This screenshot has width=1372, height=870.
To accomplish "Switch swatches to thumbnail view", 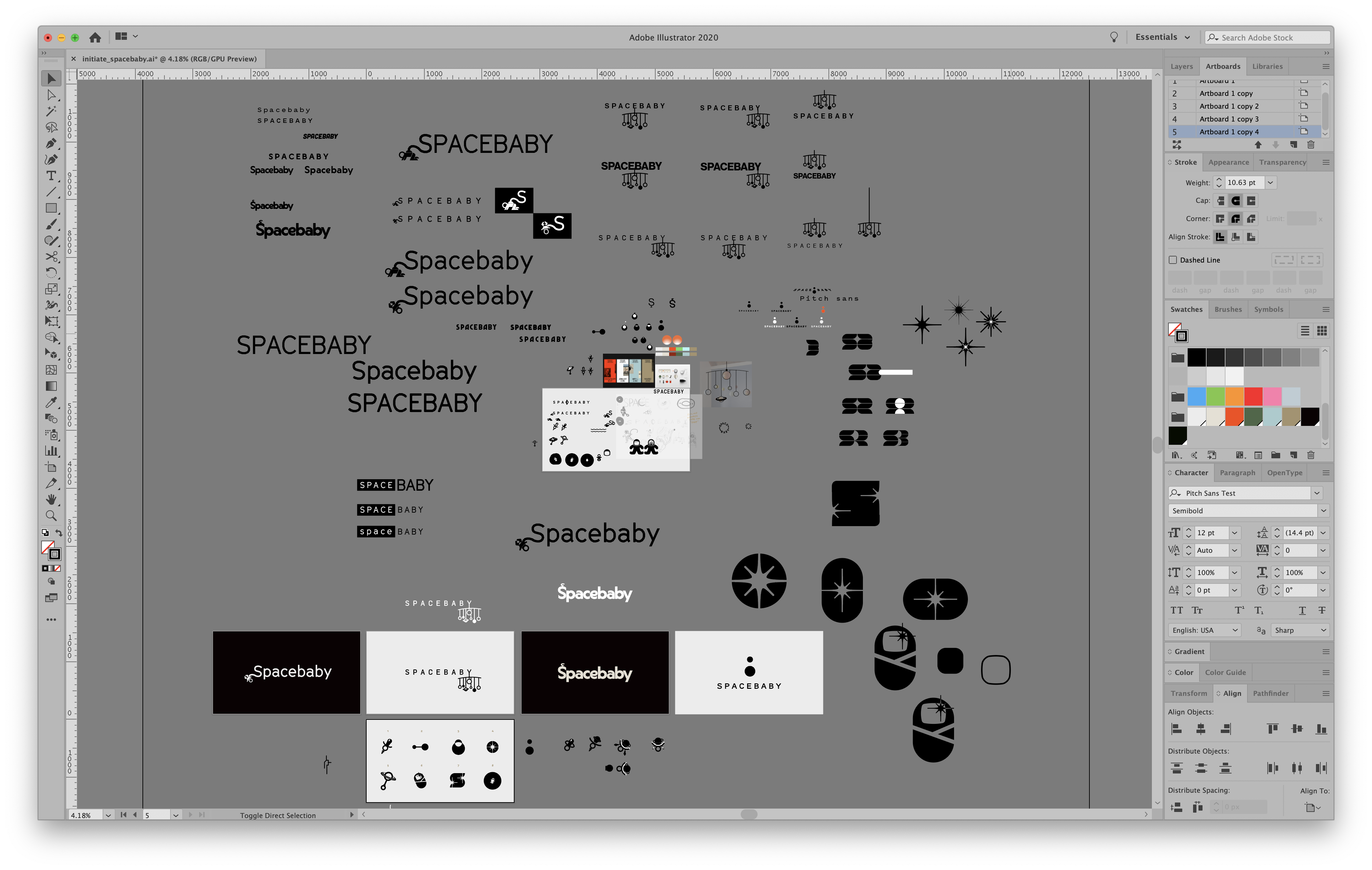I will [1322, 331].
